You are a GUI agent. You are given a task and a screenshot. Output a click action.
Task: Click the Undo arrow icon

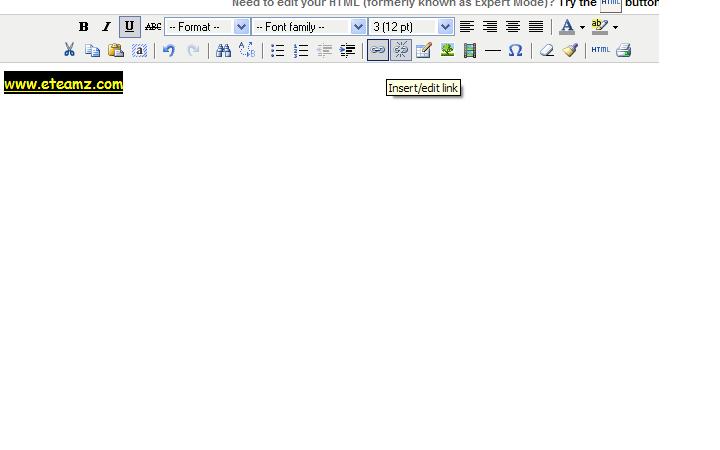coord(169,50)
